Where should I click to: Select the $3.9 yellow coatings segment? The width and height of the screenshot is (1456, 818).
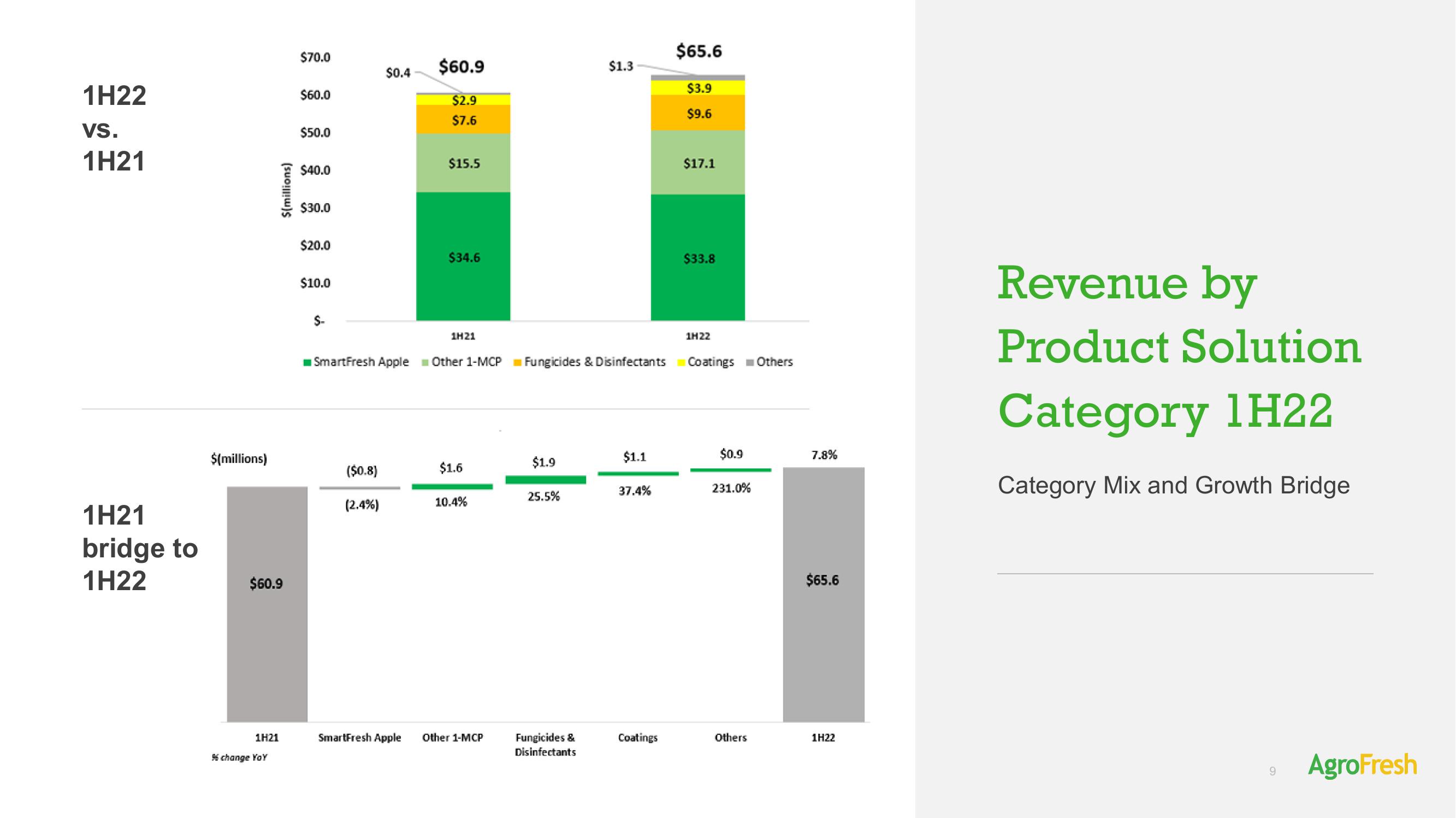coord(698,87)
